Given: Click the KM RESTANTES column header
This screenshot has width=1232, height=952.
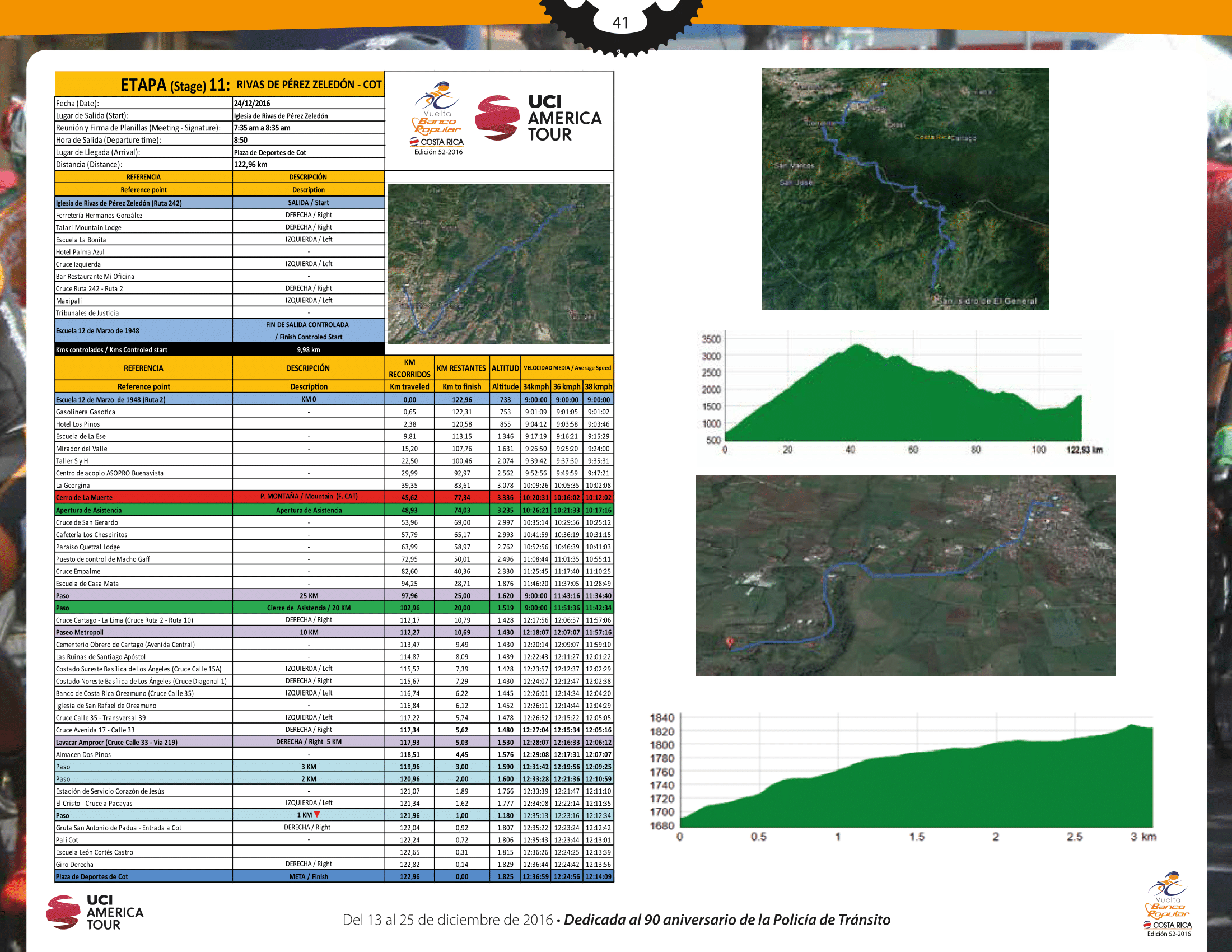Looking at the screenshot, I should [461, 368].
